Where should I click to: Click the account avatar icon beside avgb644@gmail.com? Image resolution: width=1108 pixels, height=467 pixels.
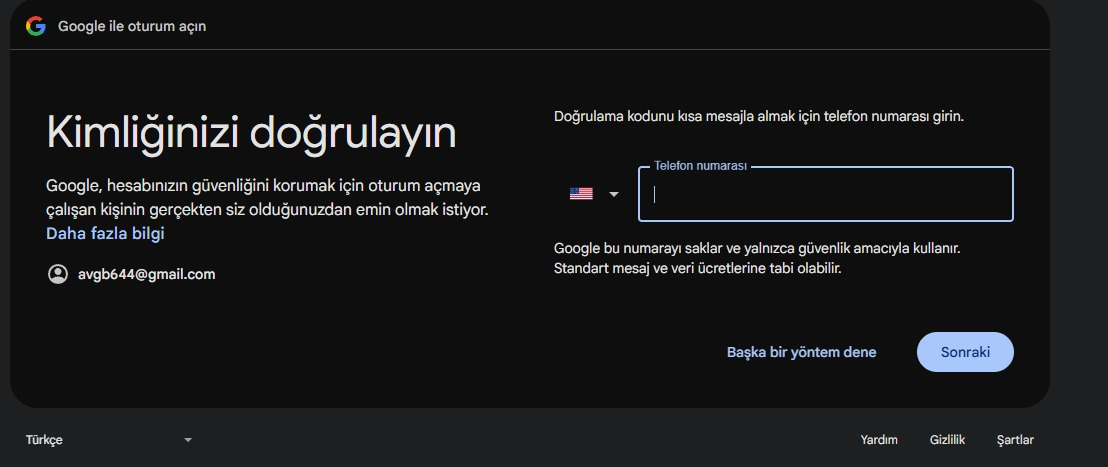coord(57,274)
